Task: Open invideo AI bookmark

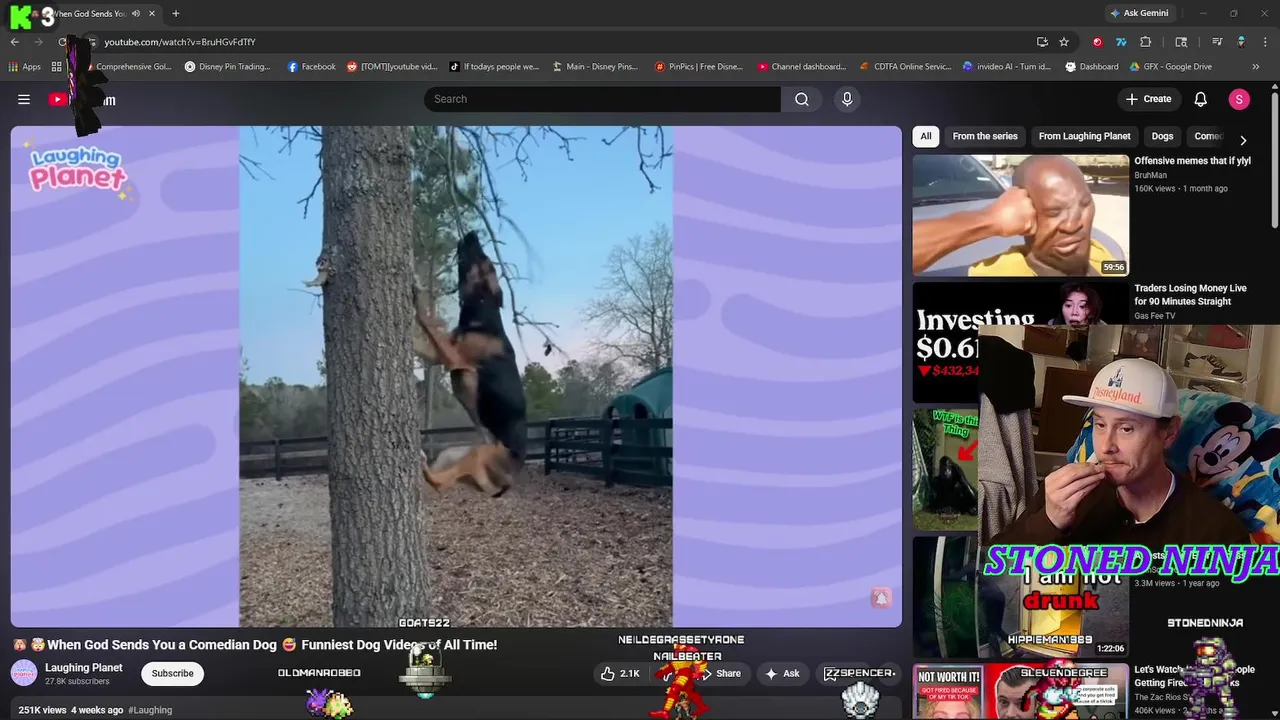Action: pyautogui.click(x=1006, y=67)
